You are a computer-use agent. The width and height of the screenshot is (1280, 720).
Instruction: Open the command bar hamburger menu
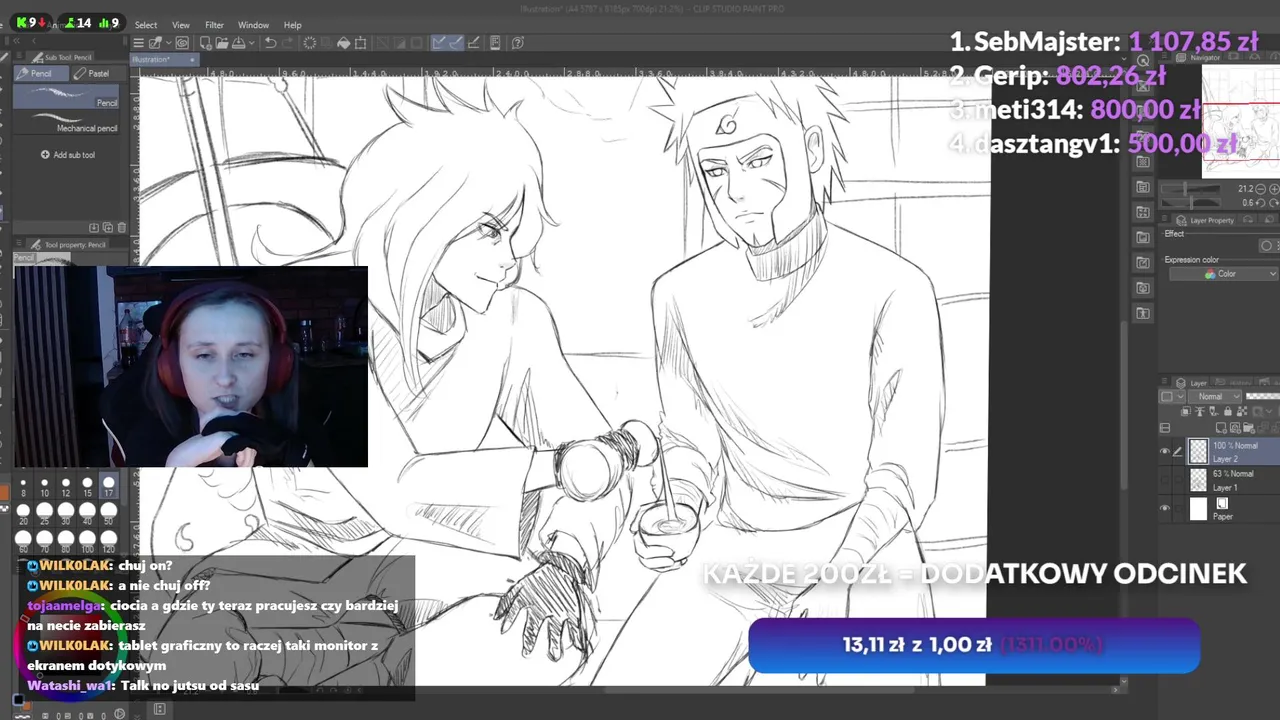[x=138, y=43]
